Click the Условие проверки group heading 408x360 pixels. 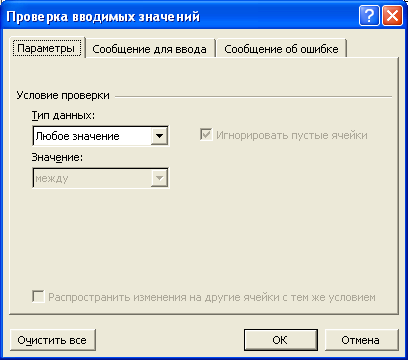click(63, 96)
